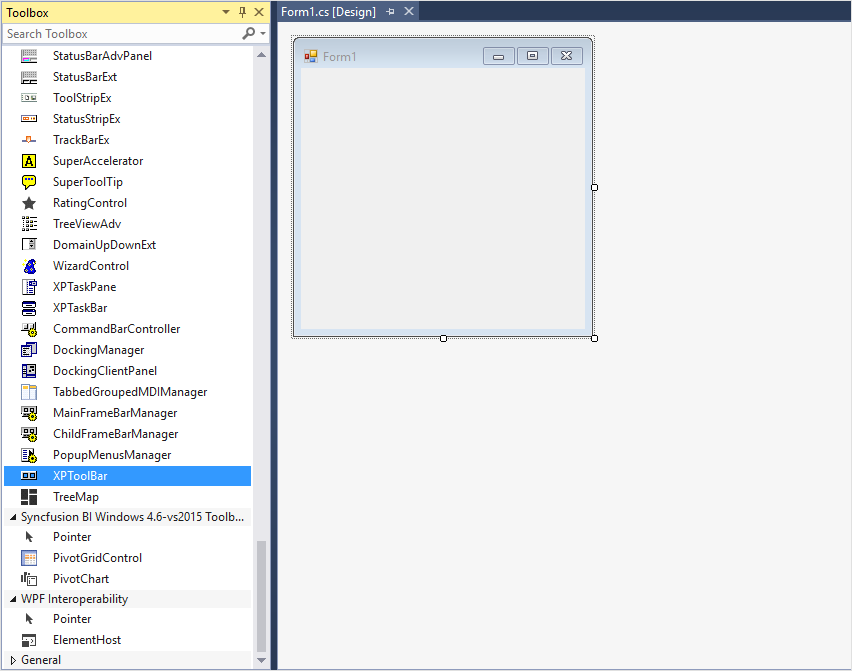Select the XPTaskPane icon
Screen dimensions: 852x671
tap(29, 287)
